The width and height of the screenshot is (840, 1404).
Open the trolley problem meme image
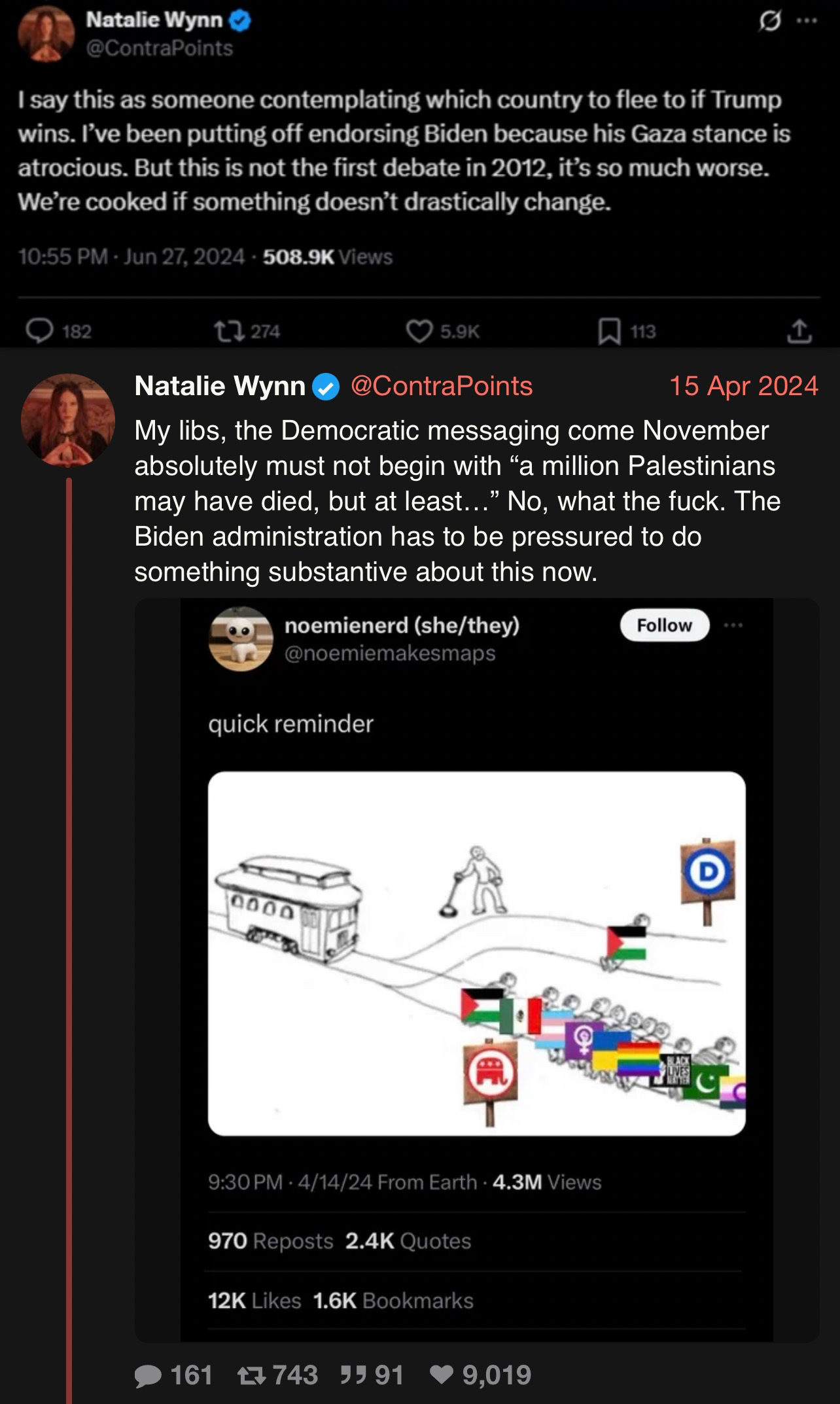(x=476, y=953)
